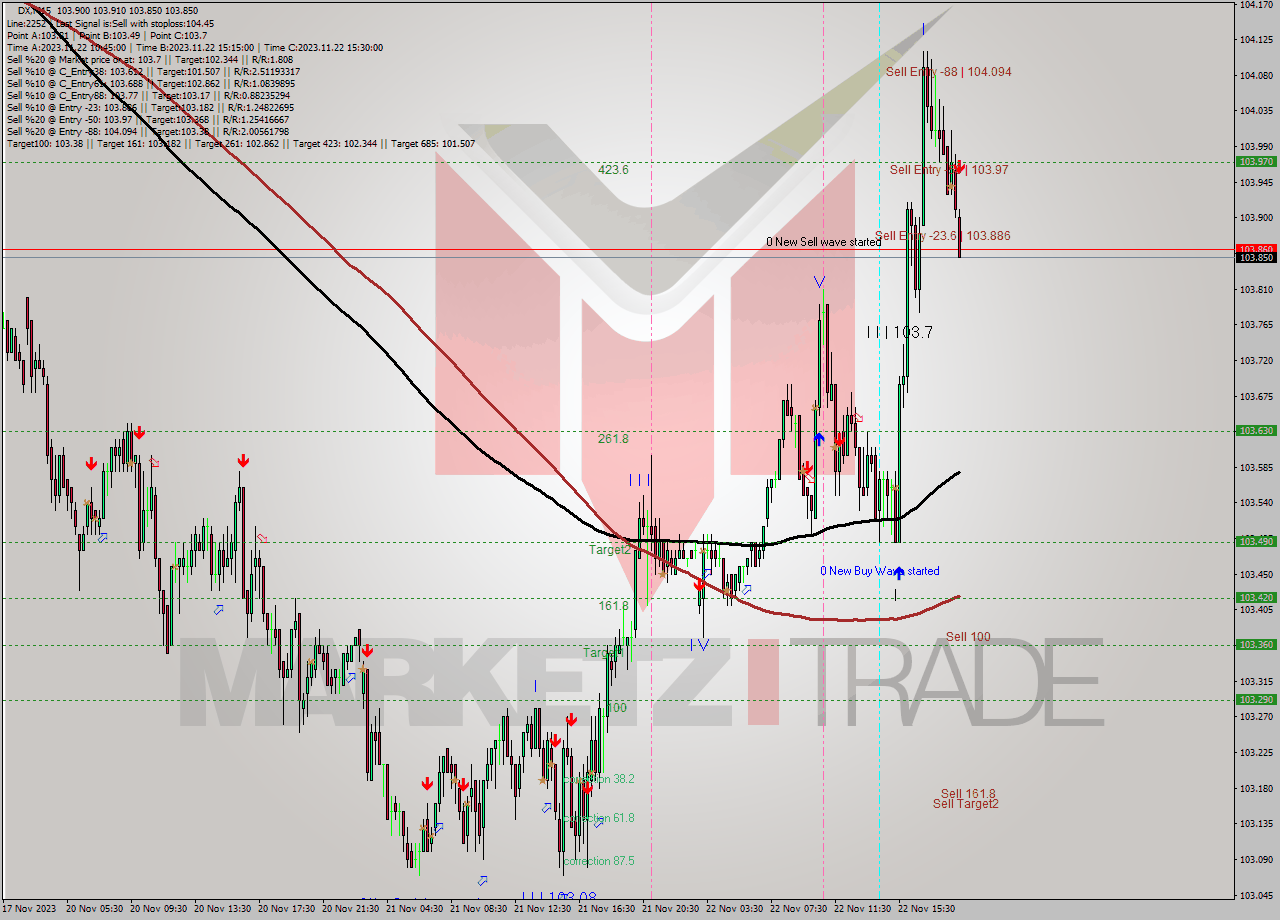Click the 'Sell %20 @ Entry -88: 104.094' info line
Viewport: 1280px width, 920px height.
(x=148, y=131)
